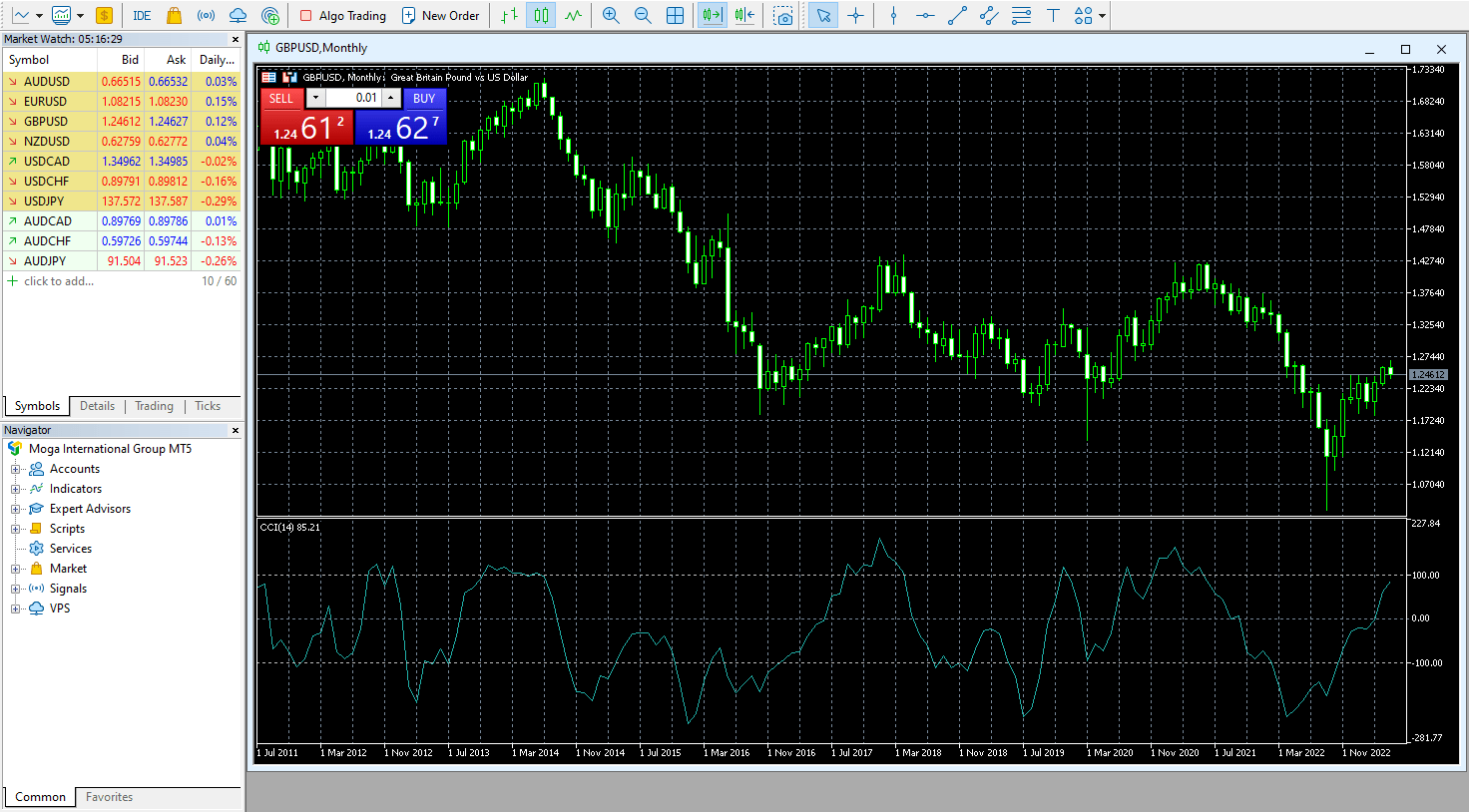1469x812 pixels.
Task: Draw an equidistant channel object
Action: (989, 15)
